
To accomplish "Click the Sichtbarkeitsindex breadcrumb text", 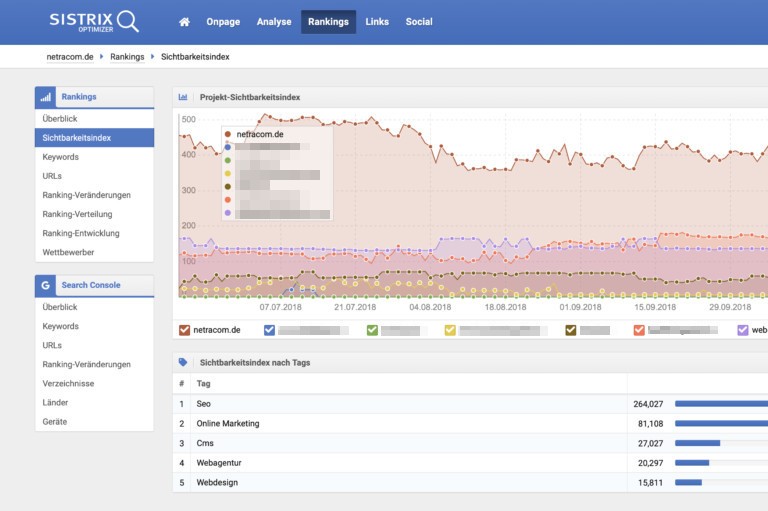I will (195, 57).
